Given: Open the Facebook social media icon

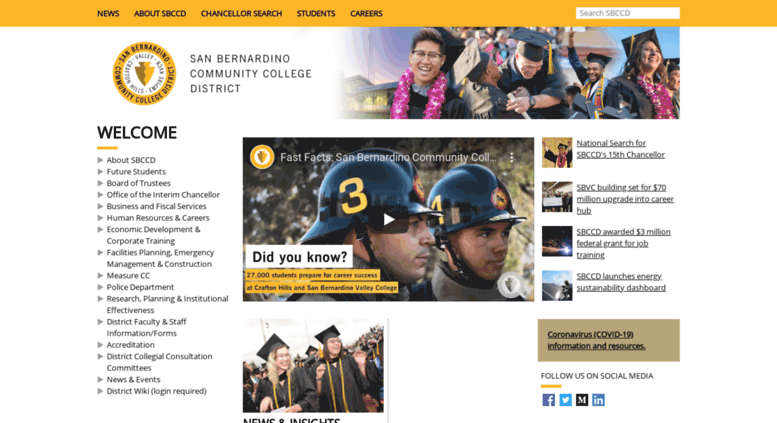Looking at the screenshot, I should [549, 400].
